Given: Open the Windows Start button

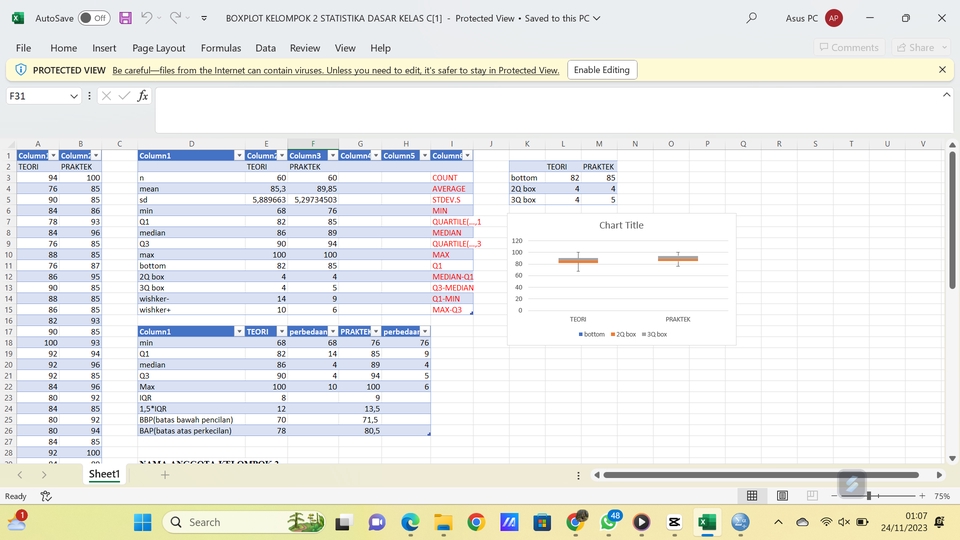Looking at the screenshot, I should click(143, 522).
